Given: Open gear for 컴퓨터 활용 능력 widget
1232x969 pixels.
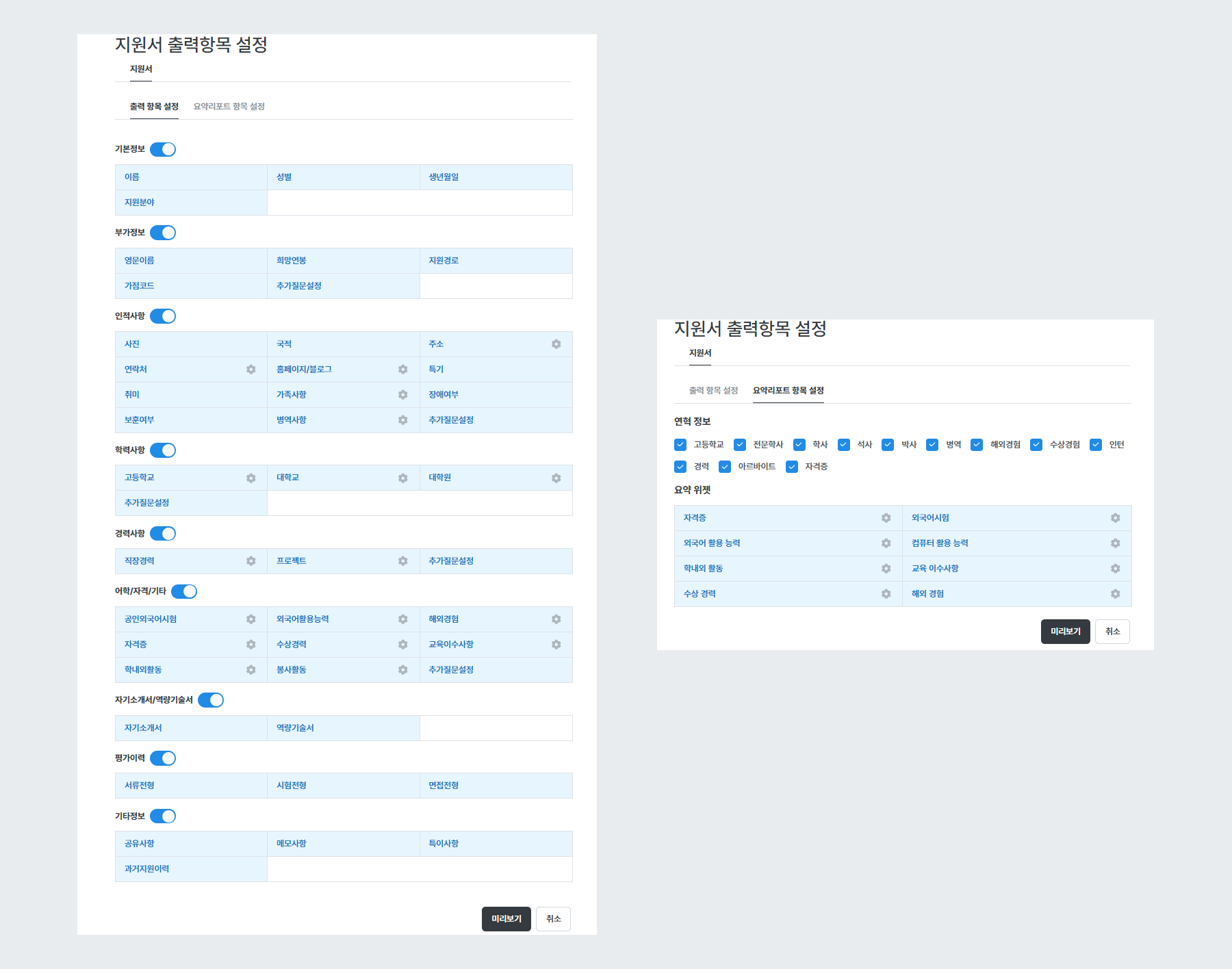Looking at the screenshot, I should point(1116,543).
